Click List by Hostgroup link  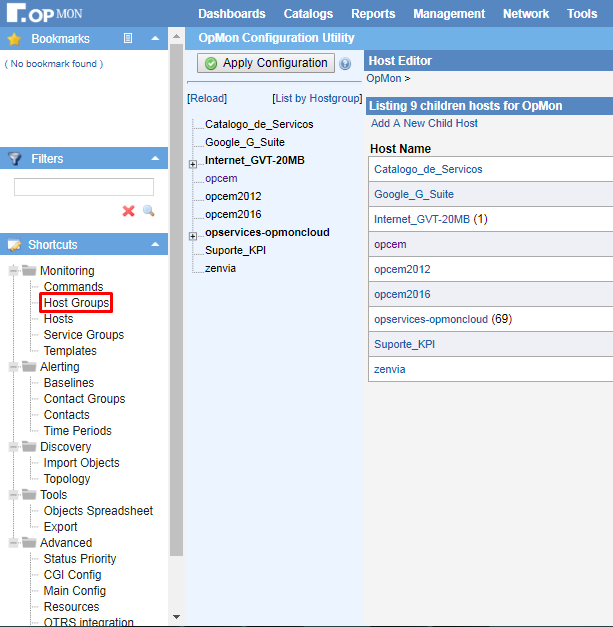317,98
